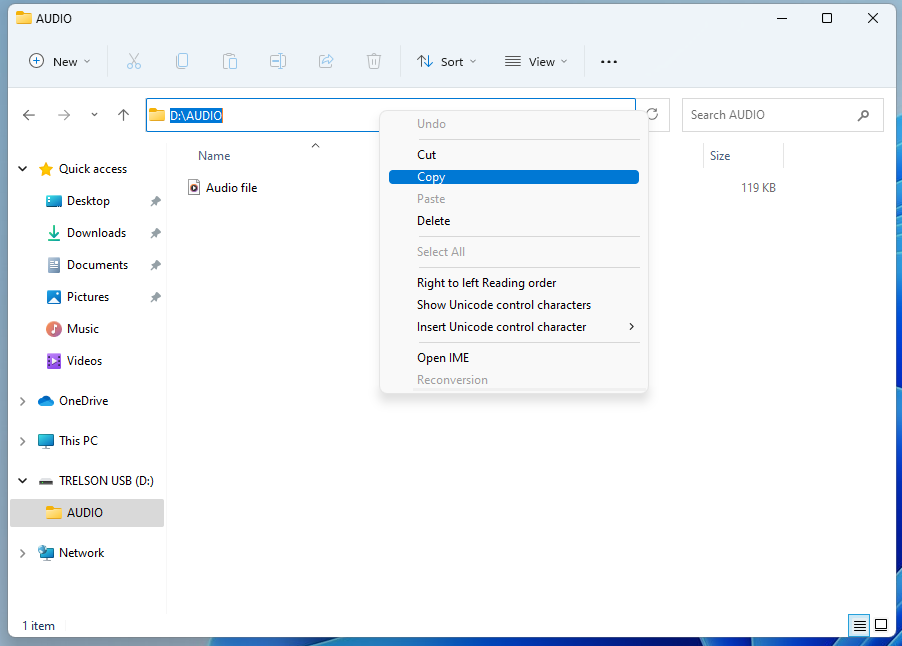
Task: Select Right to left Reading order
Action: click(x=514, y=283)
